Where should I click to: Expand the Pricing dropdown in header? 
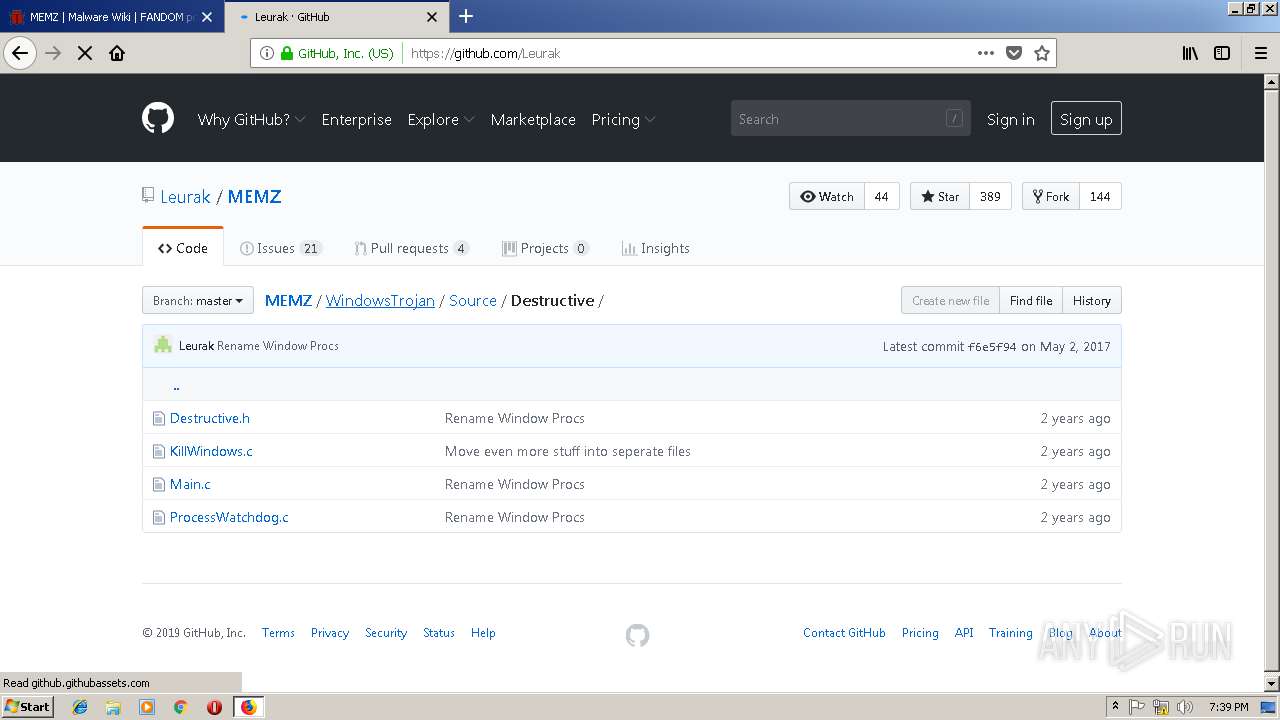coord(623,119)
